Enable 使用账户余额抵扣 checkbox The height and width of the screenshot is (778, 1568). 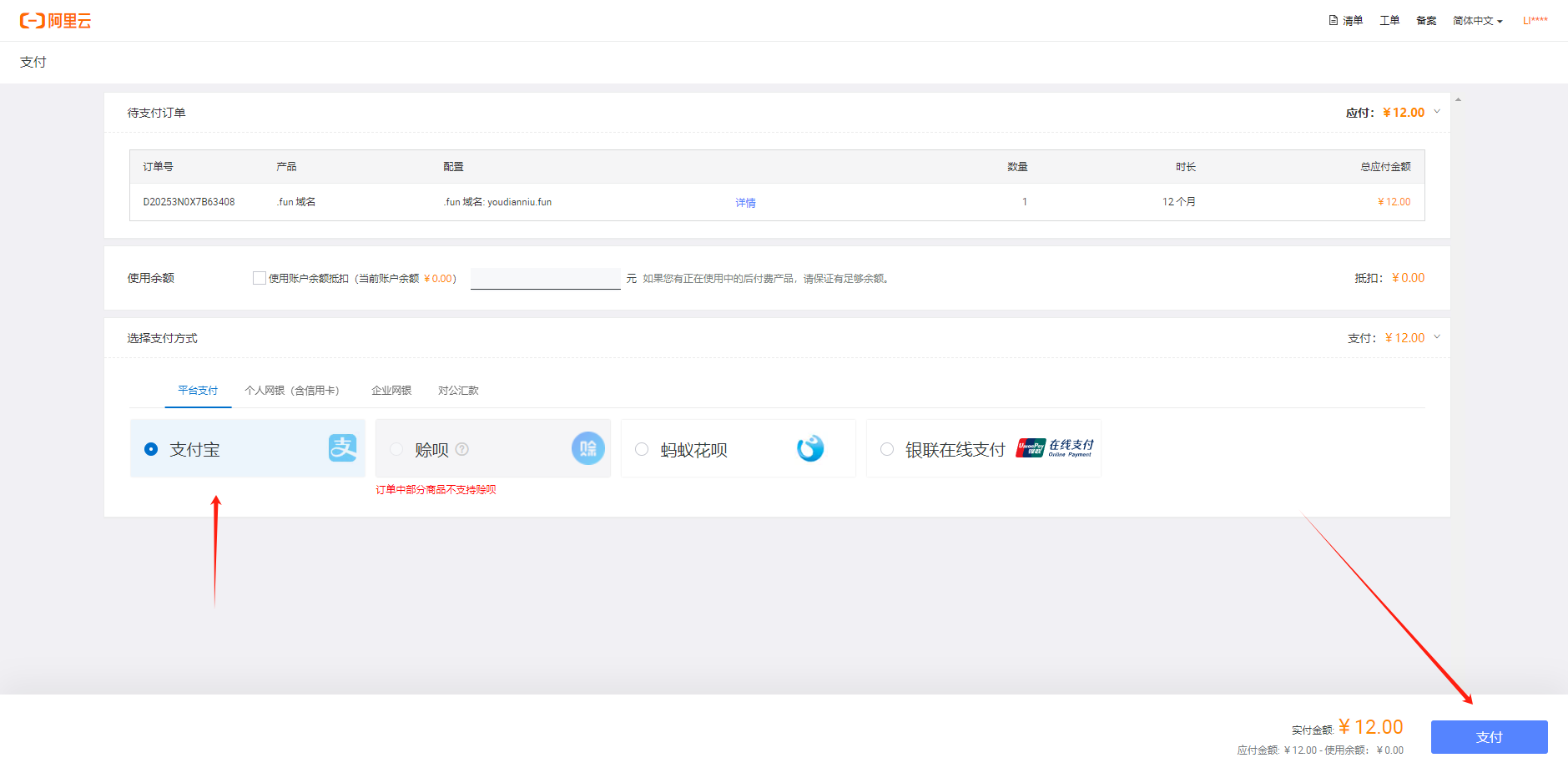tap(260, 277)
